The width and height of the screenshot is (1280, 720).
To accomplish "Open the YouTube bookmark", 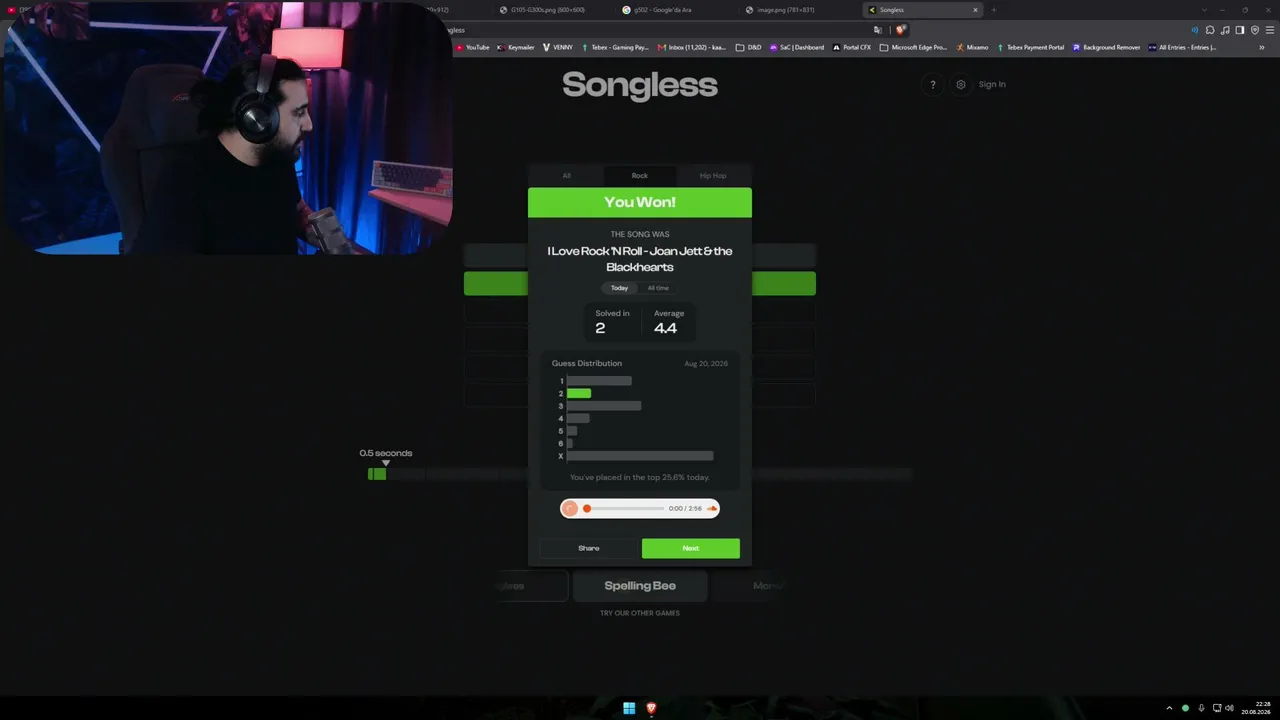I will pyautogui.click(x=473, y=47).
